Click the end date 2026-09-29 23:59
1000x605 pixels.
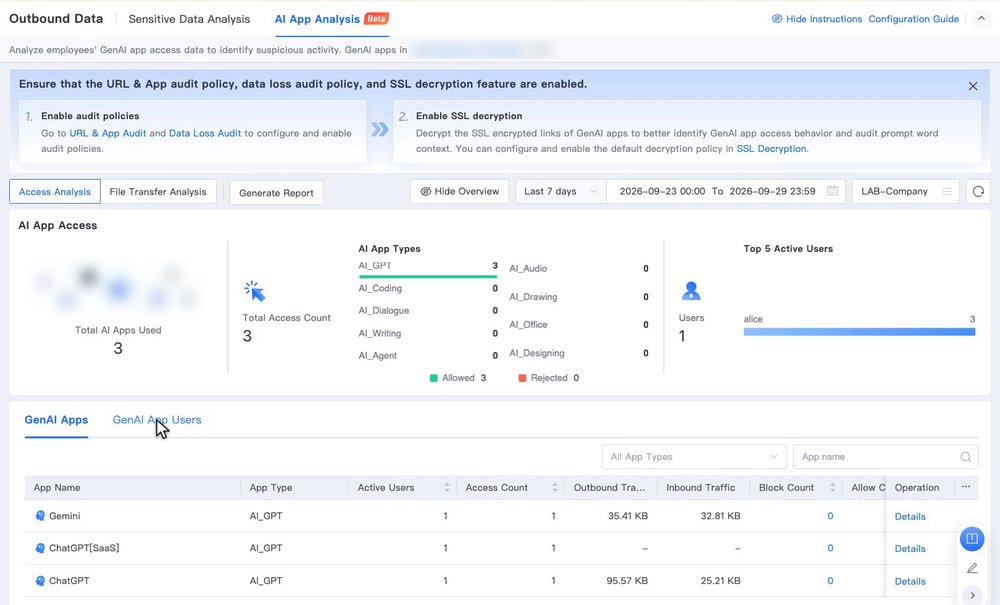click(x=772, y=191)
